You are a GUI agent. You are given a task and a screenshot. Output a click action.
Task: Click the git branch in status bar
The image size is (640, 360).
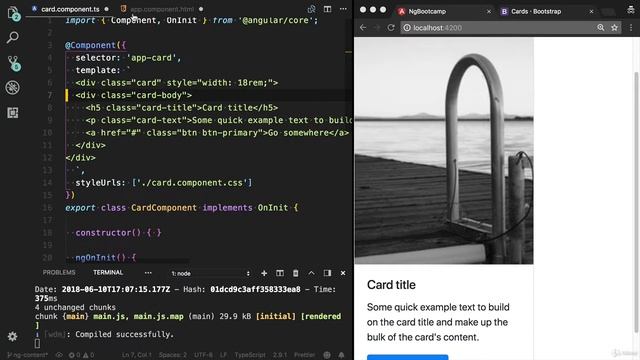click(x=27, y=355)
